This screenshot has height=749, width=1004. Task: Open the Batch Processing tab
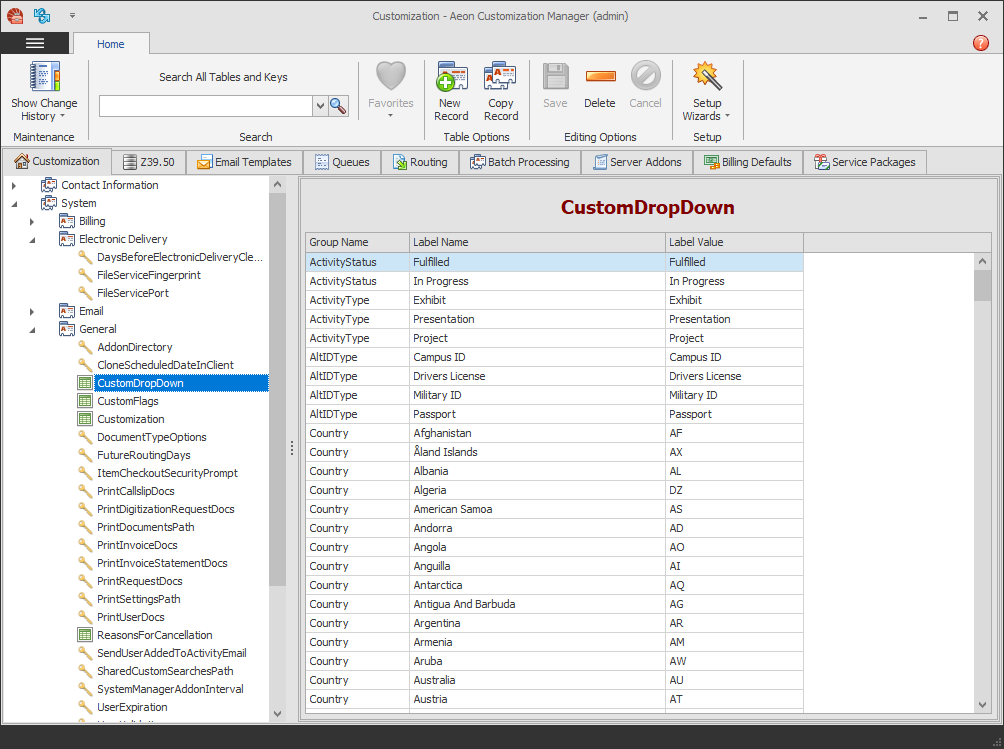(519, 161)
